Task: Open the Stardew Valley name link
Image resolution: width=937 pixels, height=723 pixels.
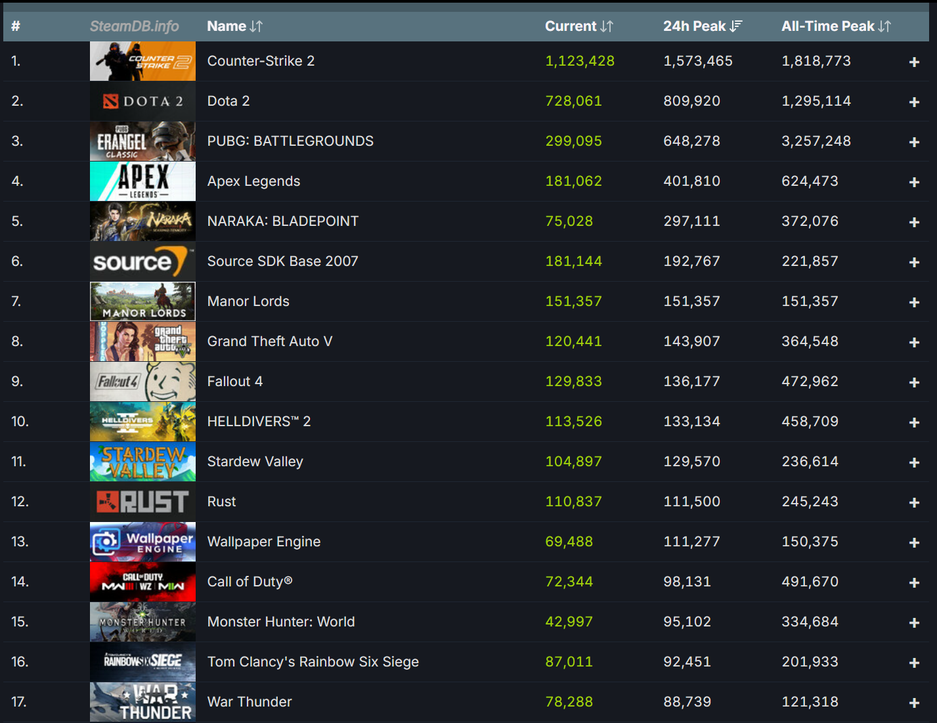Action: click(255, 461)
